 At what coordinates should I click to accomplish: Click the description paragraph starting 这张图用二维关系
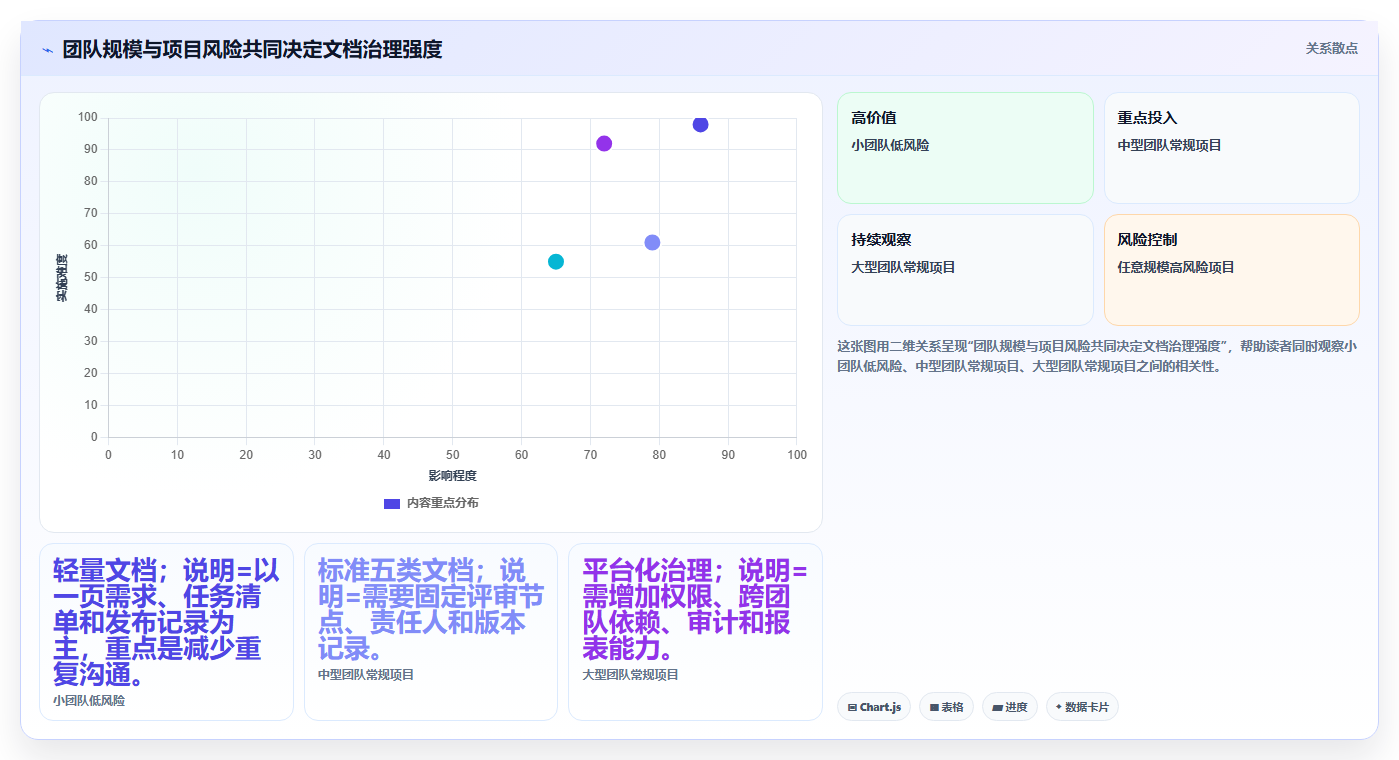[1097, 356]
